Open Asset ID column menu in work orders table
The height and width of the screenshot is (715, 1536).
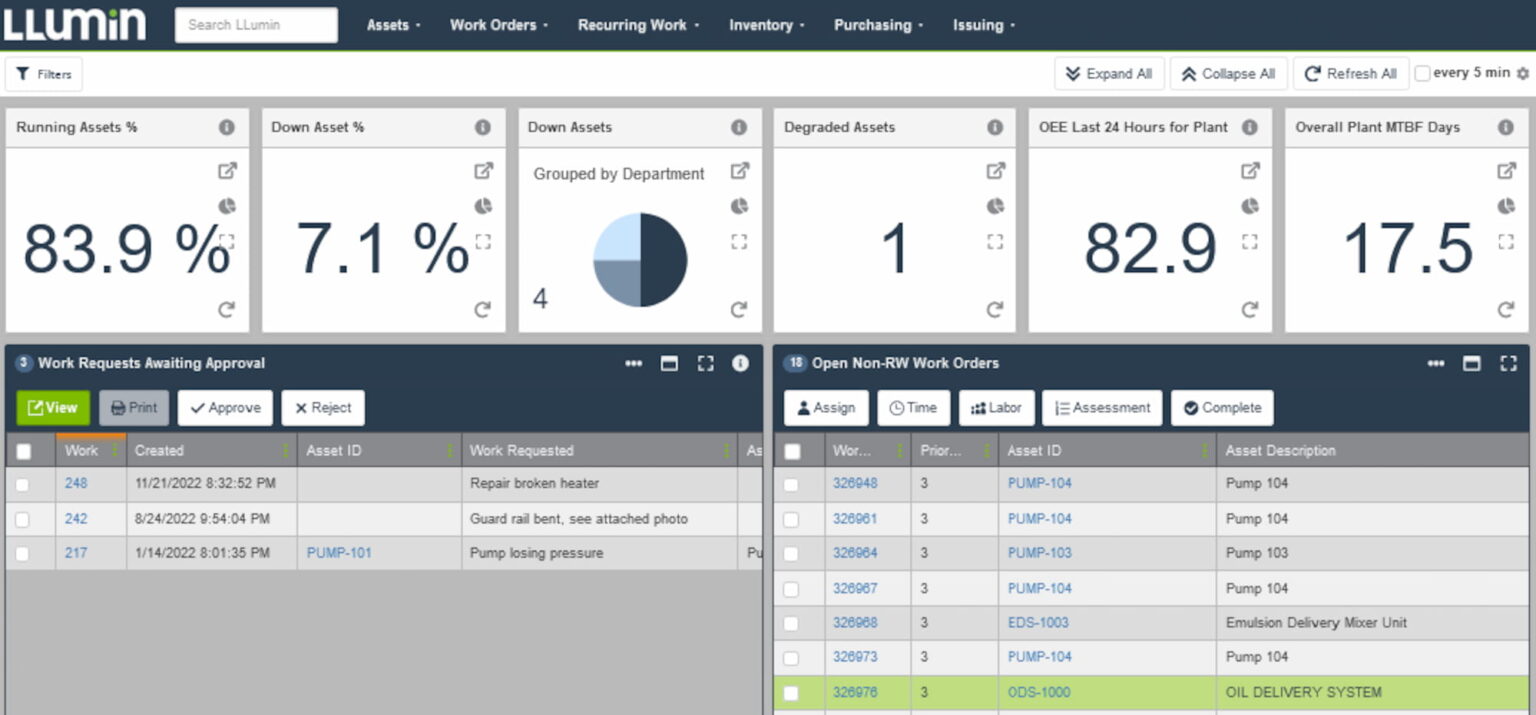coord(1206,451)
